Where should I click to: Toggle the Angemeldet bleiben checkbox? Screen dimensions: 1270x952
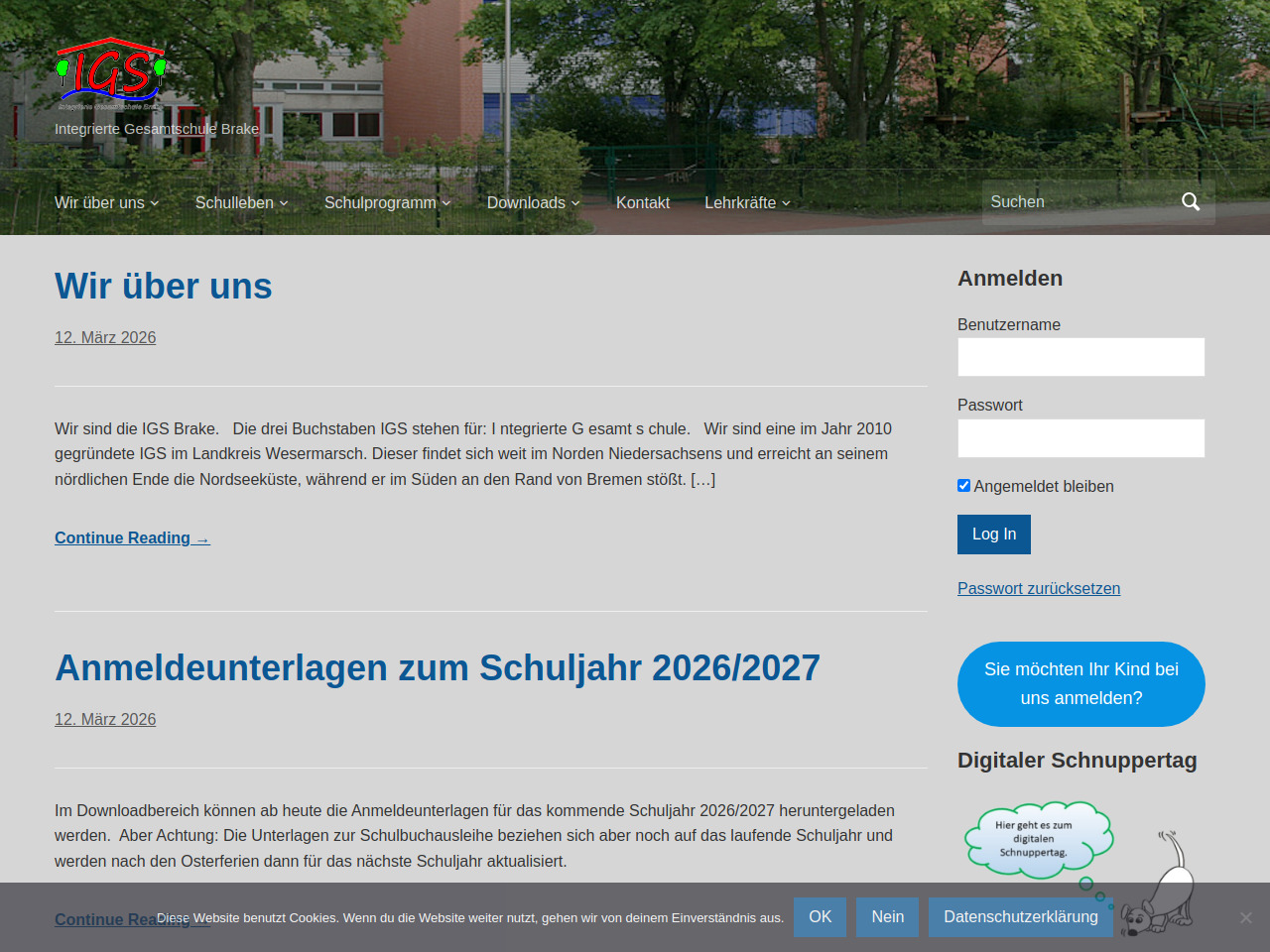pos(963,486)
